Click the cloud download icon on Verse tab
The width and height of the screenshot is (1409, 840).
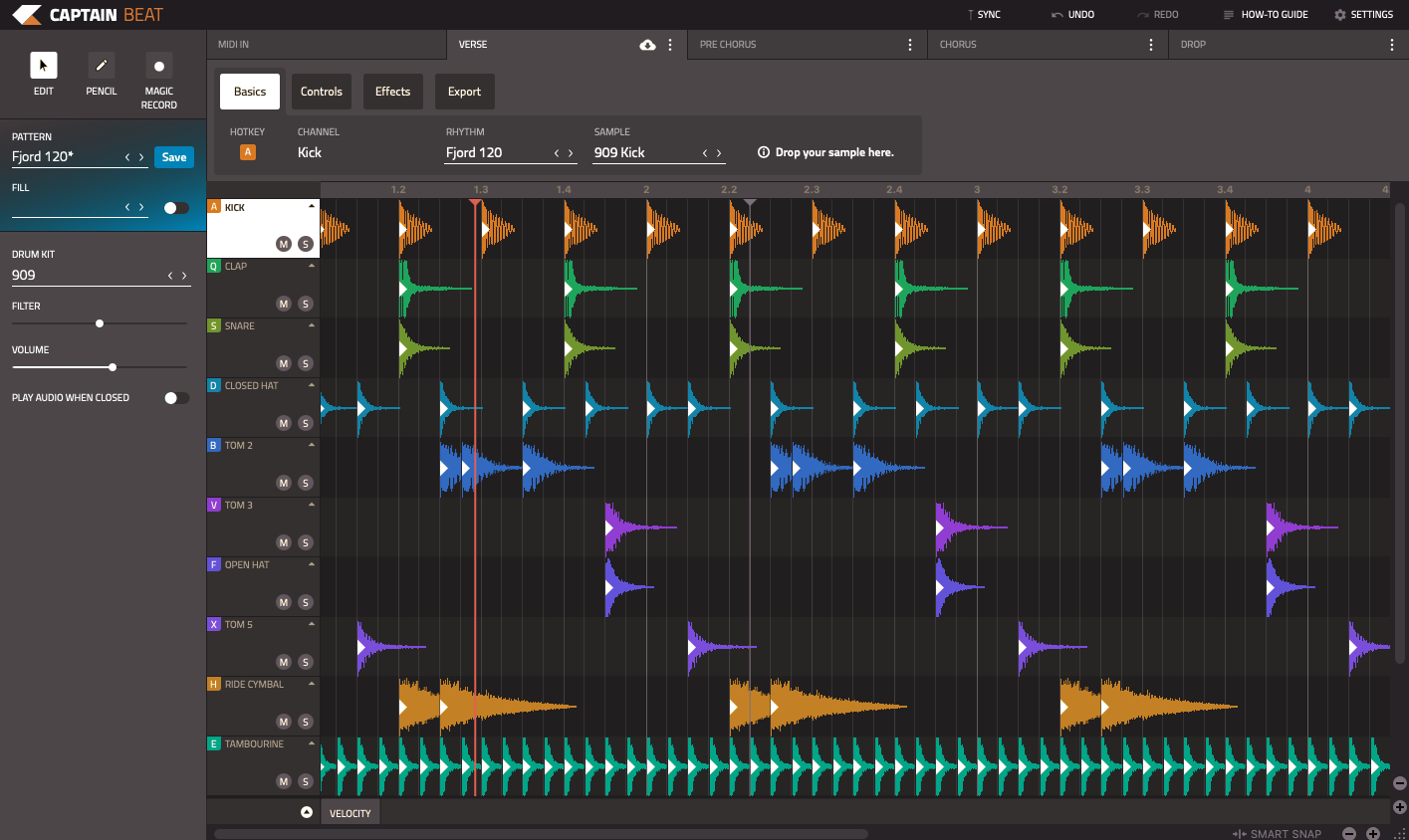[647, 45]
